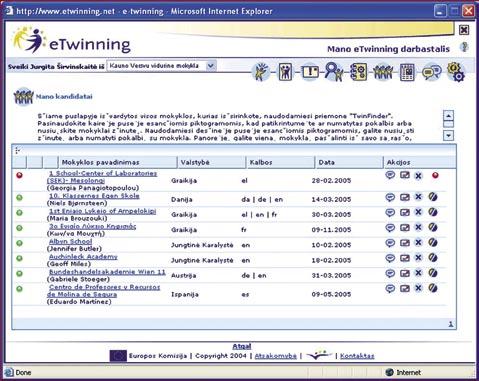Send message to 1 School-Center of Laboratories row

click(390, 175)
